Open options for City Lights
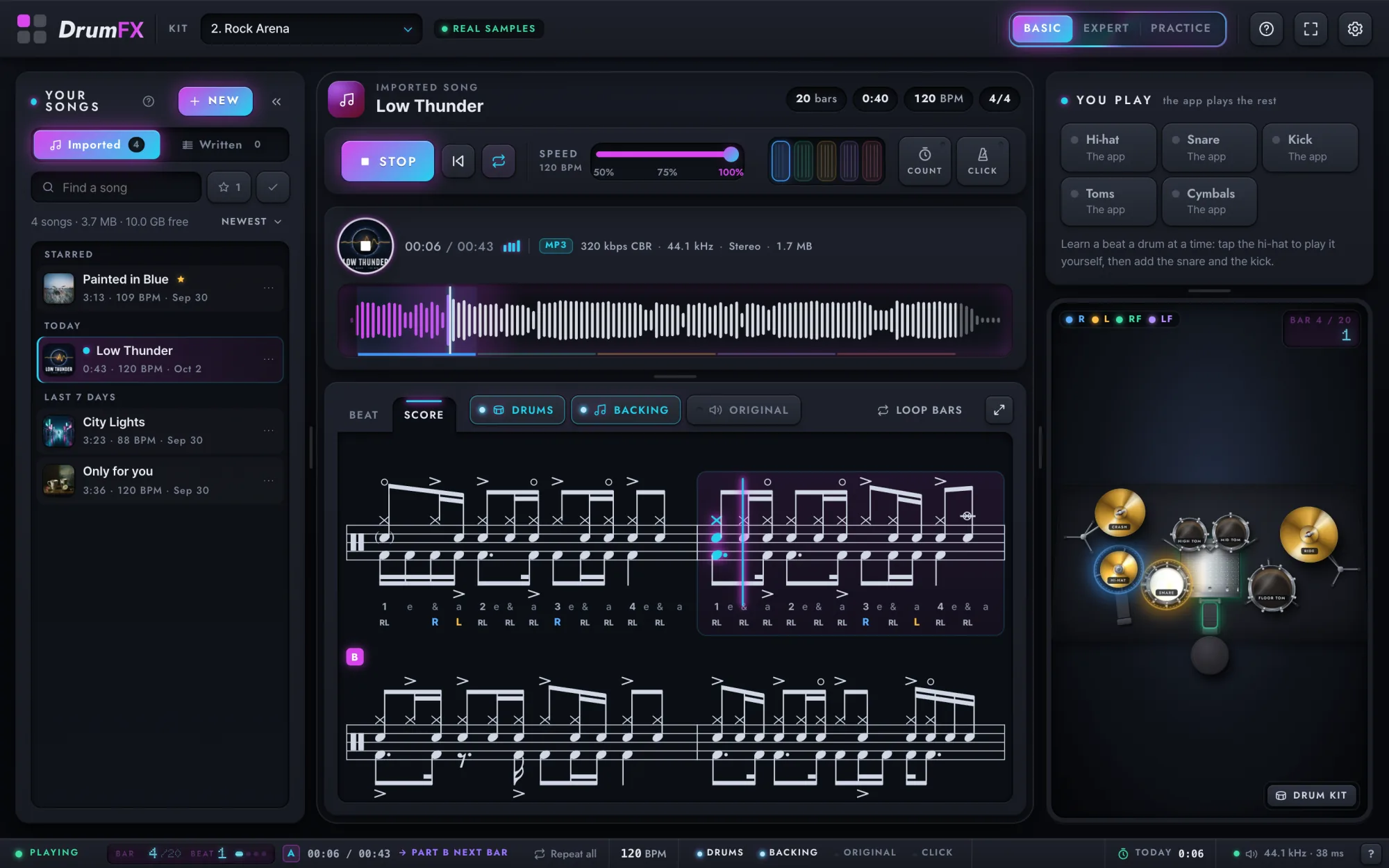 tap(269, 431)
